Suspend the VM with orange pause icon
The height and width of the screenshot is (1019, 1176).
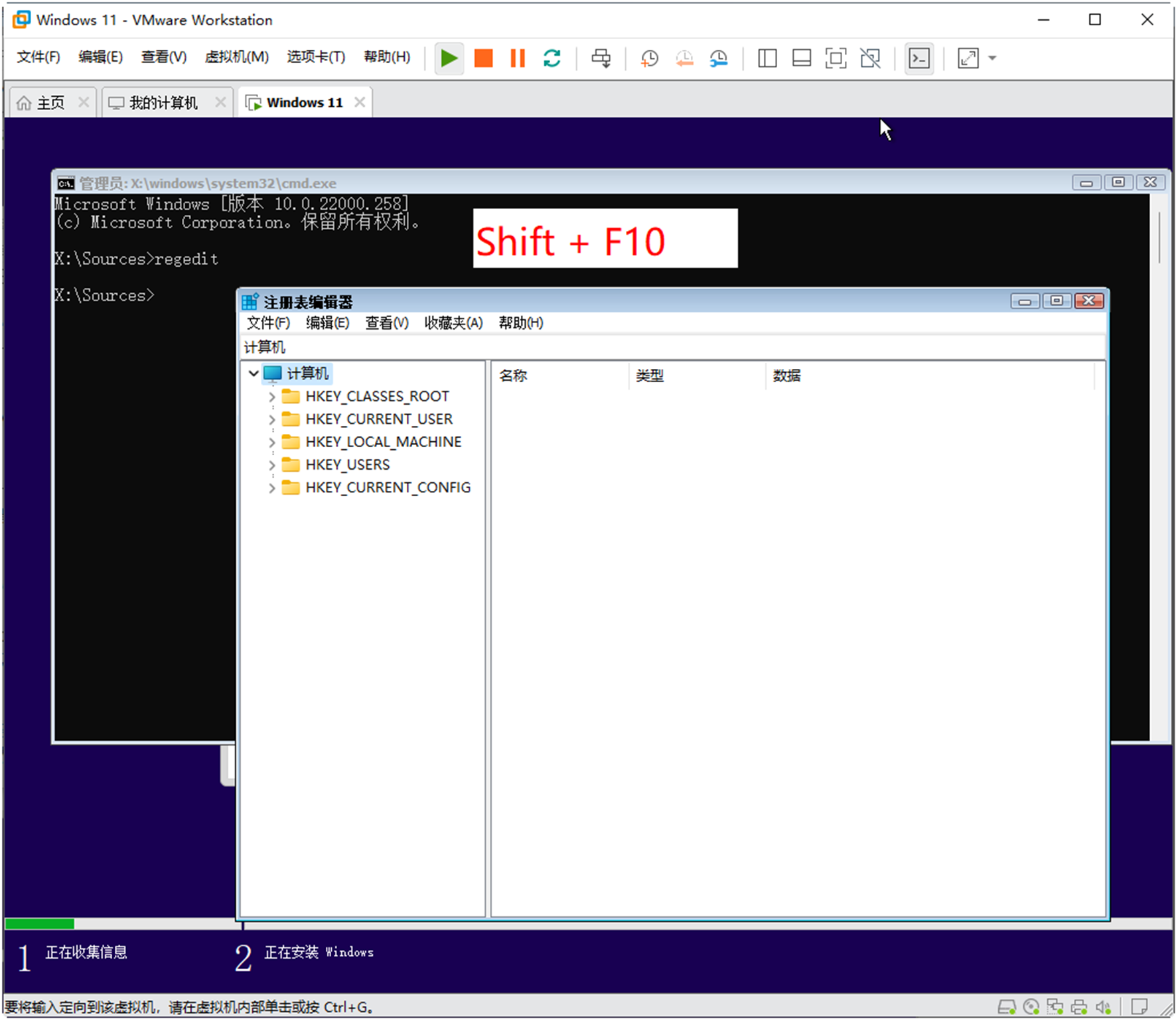pos(518,58)
